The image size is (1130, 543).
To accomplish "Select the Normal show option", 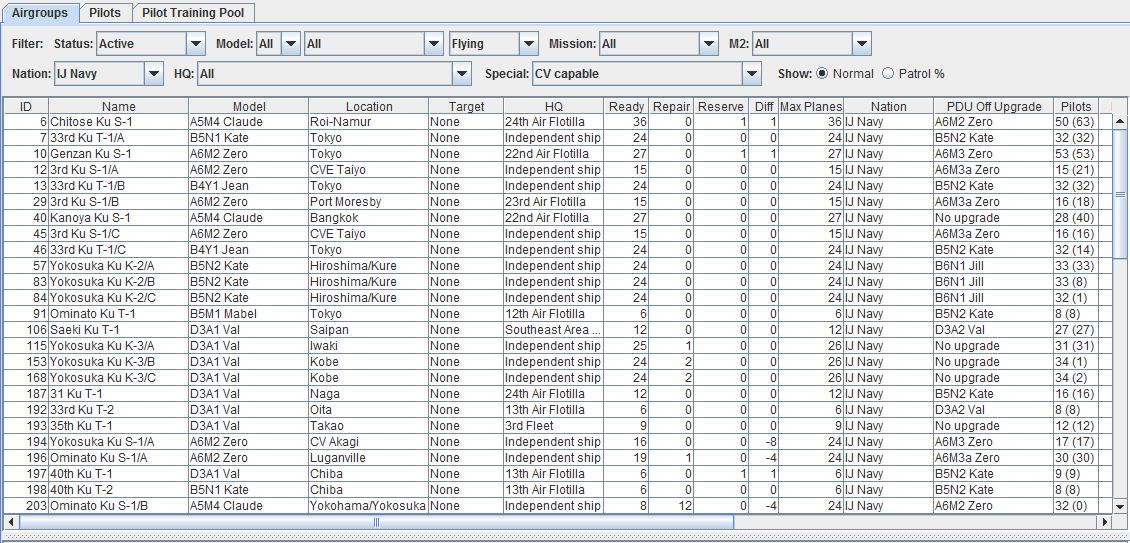I will (823, 73).
